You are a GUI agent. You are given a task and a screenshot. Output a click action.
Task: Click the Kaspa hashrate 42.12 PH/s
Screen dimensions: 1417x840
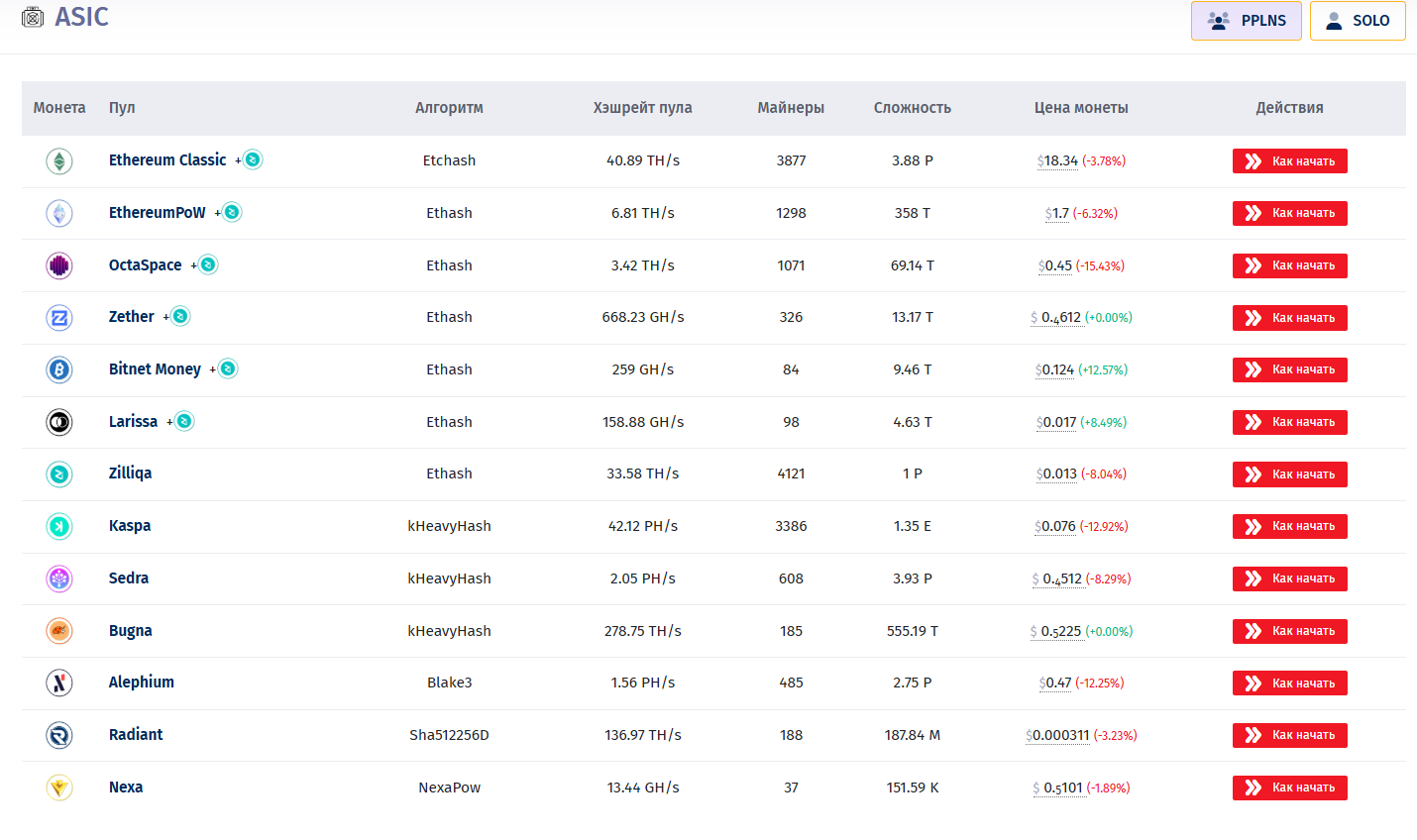[x=643, y=526]
